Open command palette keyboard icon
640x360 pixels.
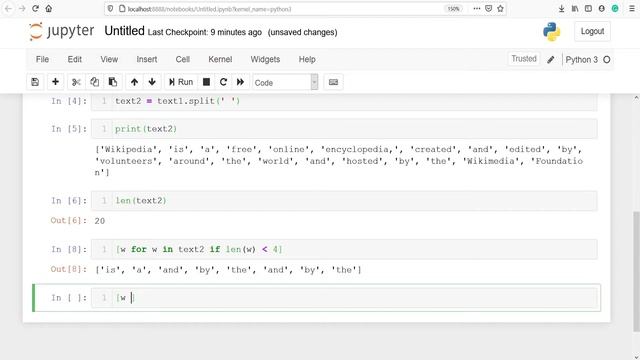pos(333,82)
